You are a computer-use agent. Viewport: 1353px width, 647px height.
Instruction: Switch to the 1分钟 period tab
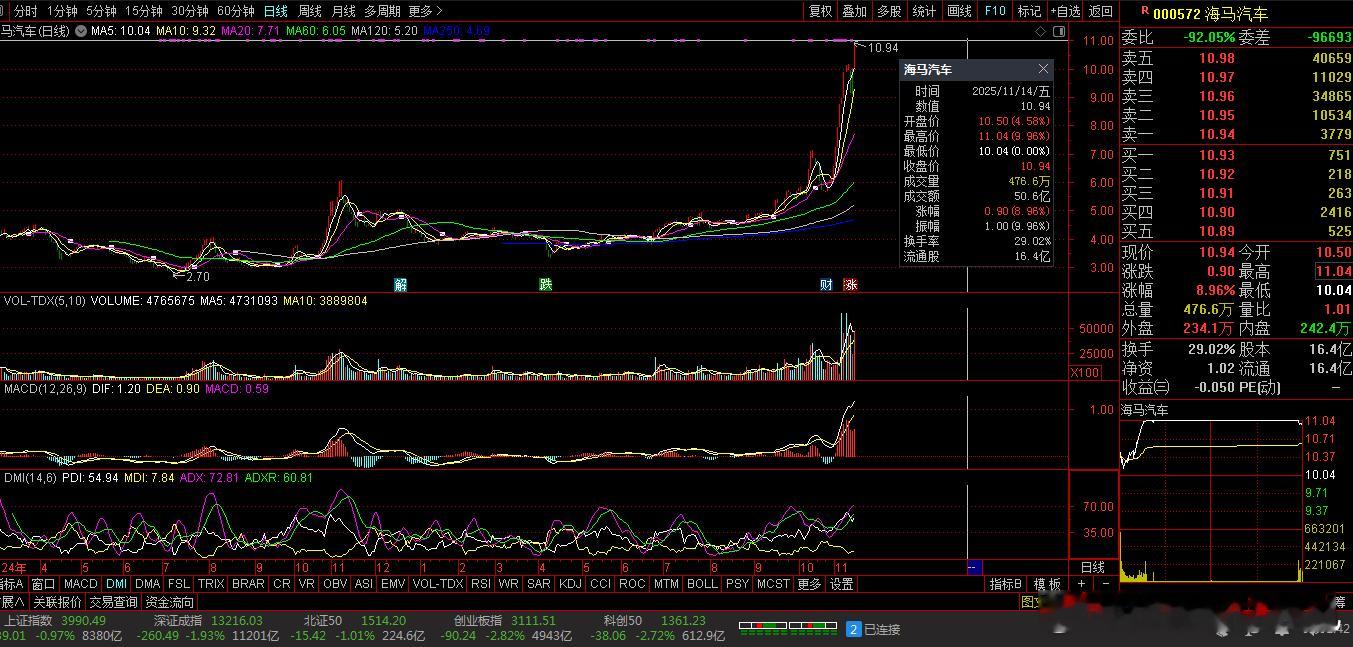(x=62, y=11)
